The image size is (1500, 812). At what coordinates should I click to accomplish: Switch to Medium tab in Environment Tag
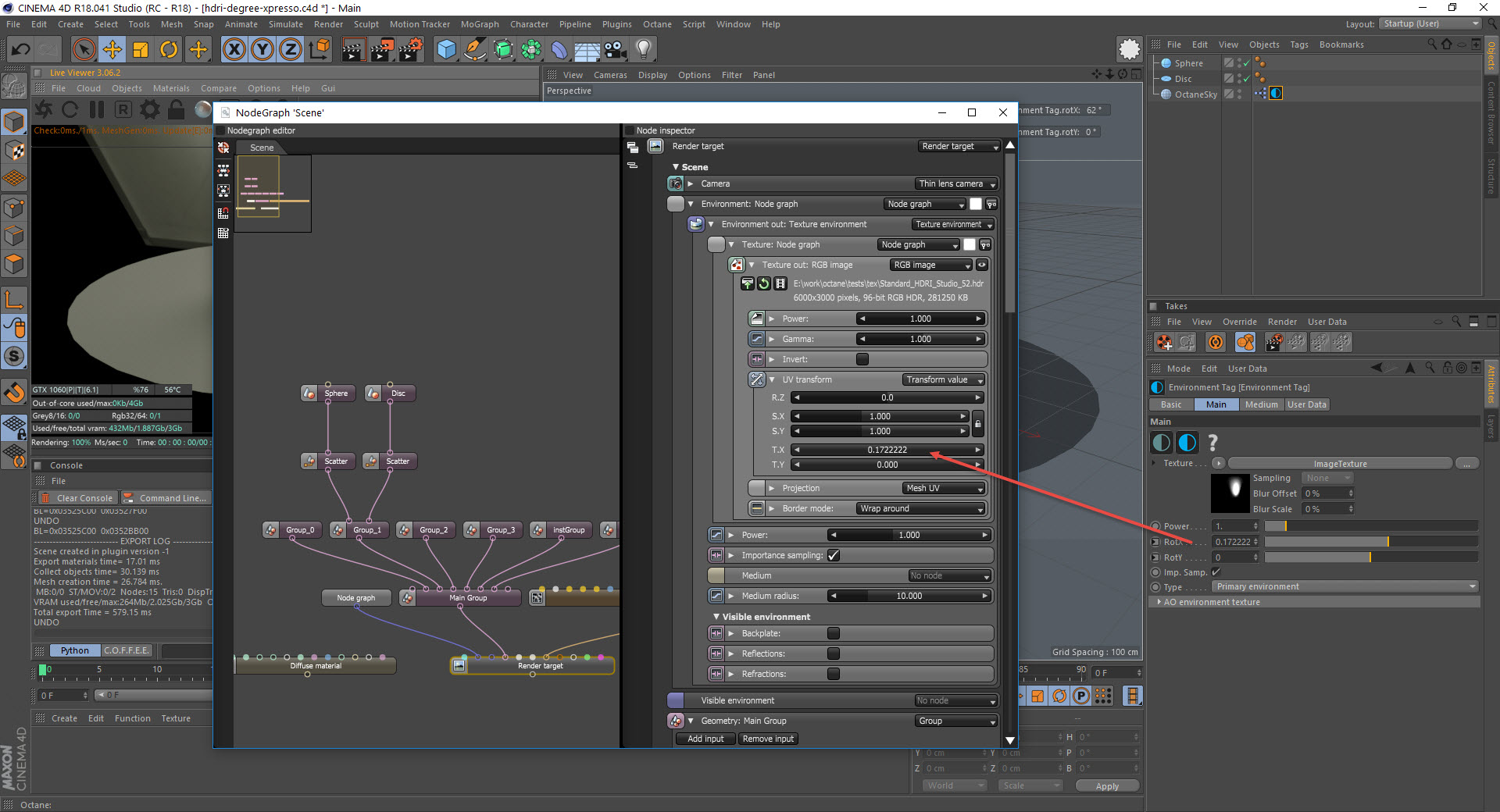click(x=1261, y=404)
